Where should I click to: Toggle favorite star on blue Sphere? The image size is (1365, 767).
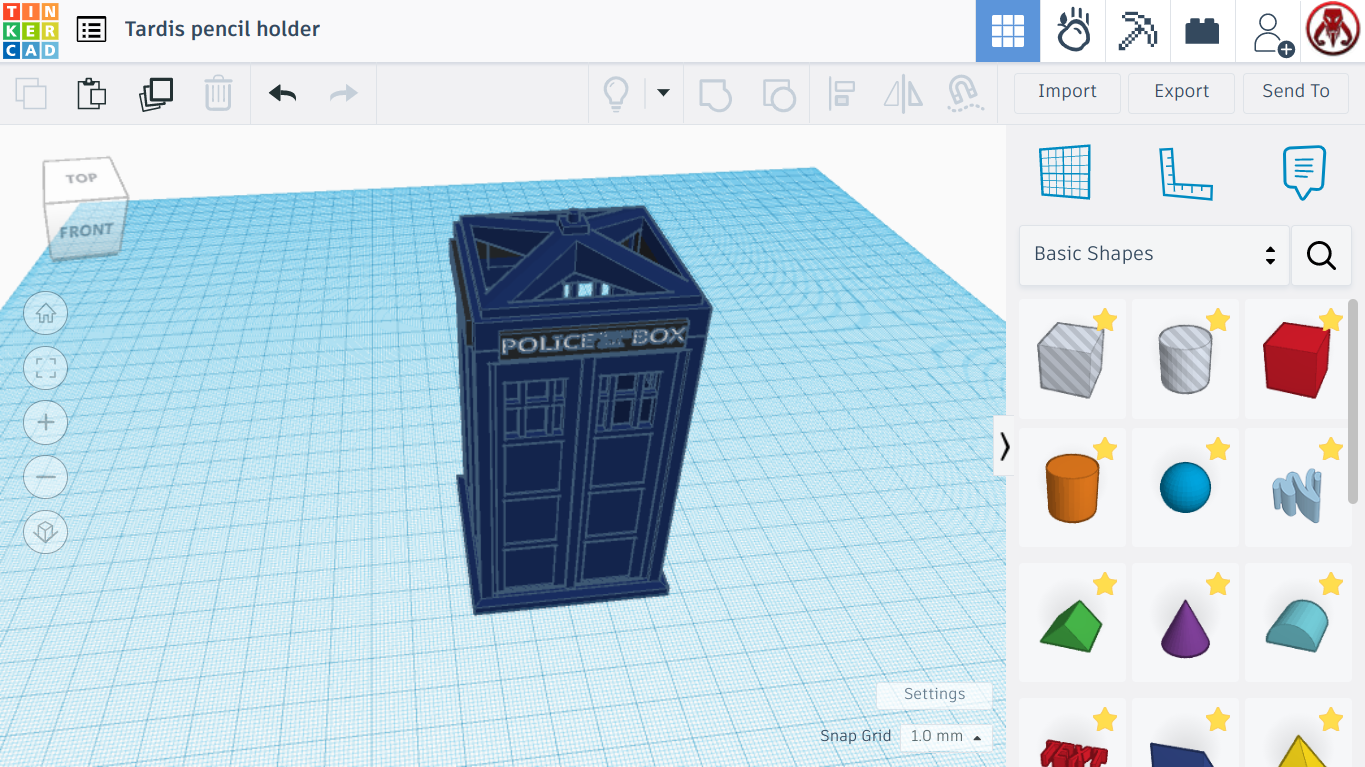coord(1217,449)
